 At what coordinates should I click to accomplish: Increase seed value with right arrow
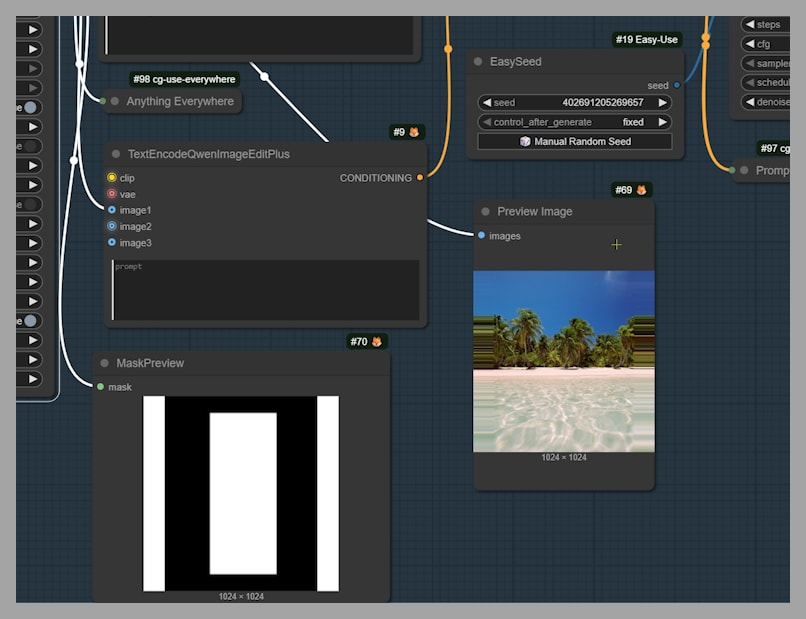662,103
